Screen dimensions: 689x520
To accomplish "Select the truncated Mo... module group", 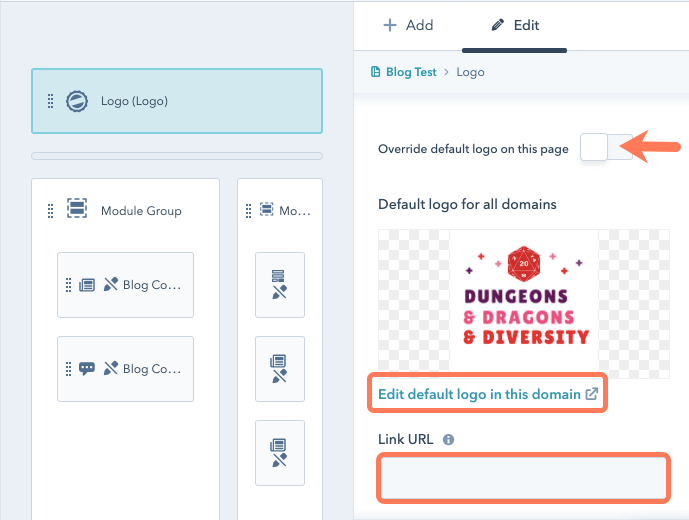I will (x=295, y=211).
